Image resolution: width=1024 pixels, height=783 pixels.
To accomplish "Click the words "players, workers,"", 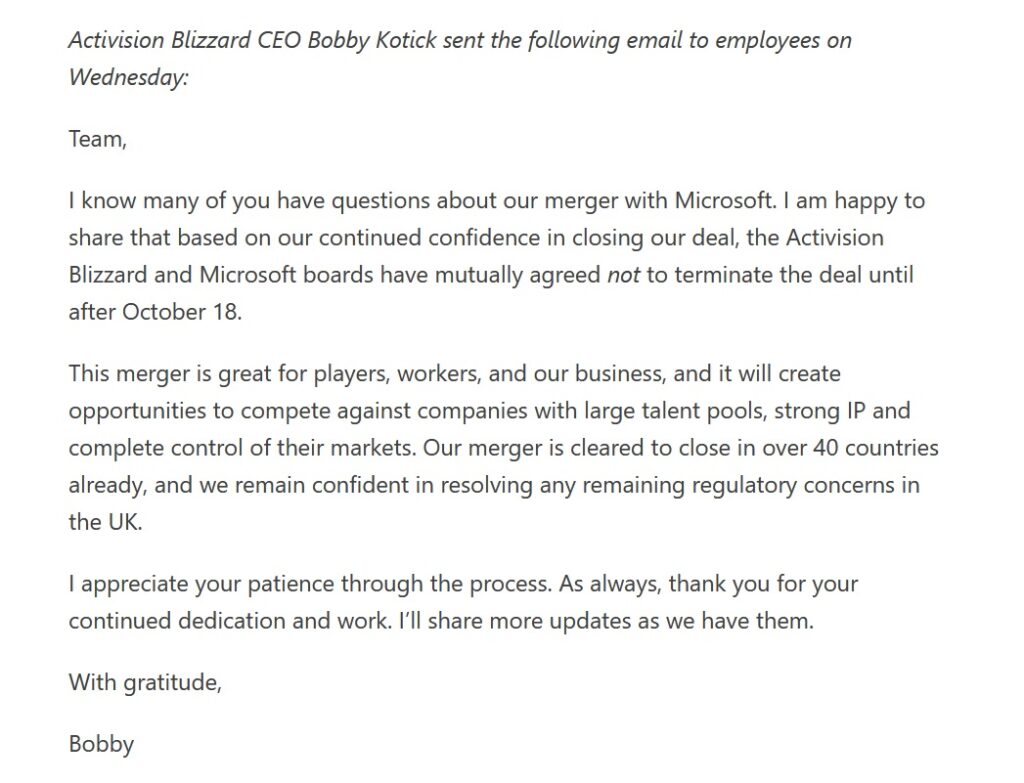I will [398, 374].
